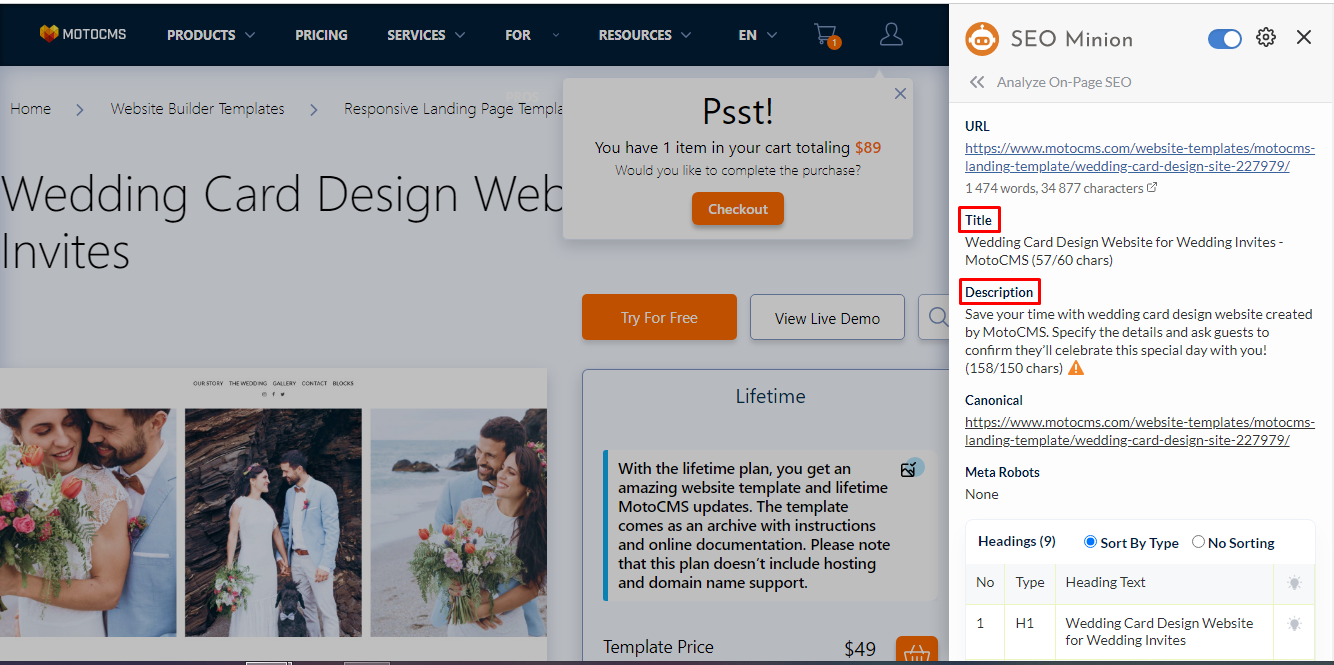This screenshot has width=1334, height=665.
Task: Go to Website Builder Templates breadcrumb
Action: 197,108
